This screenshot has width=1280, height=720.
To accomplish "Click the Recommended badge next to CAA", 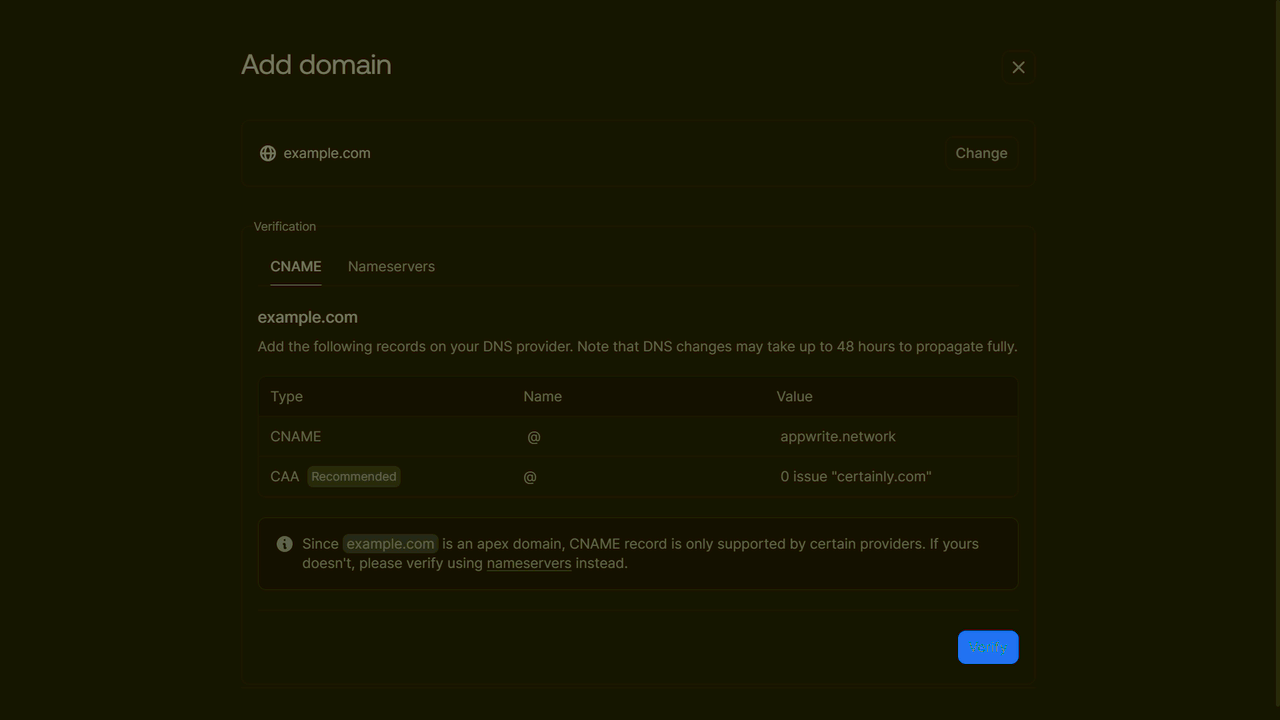I will (354, 476).
